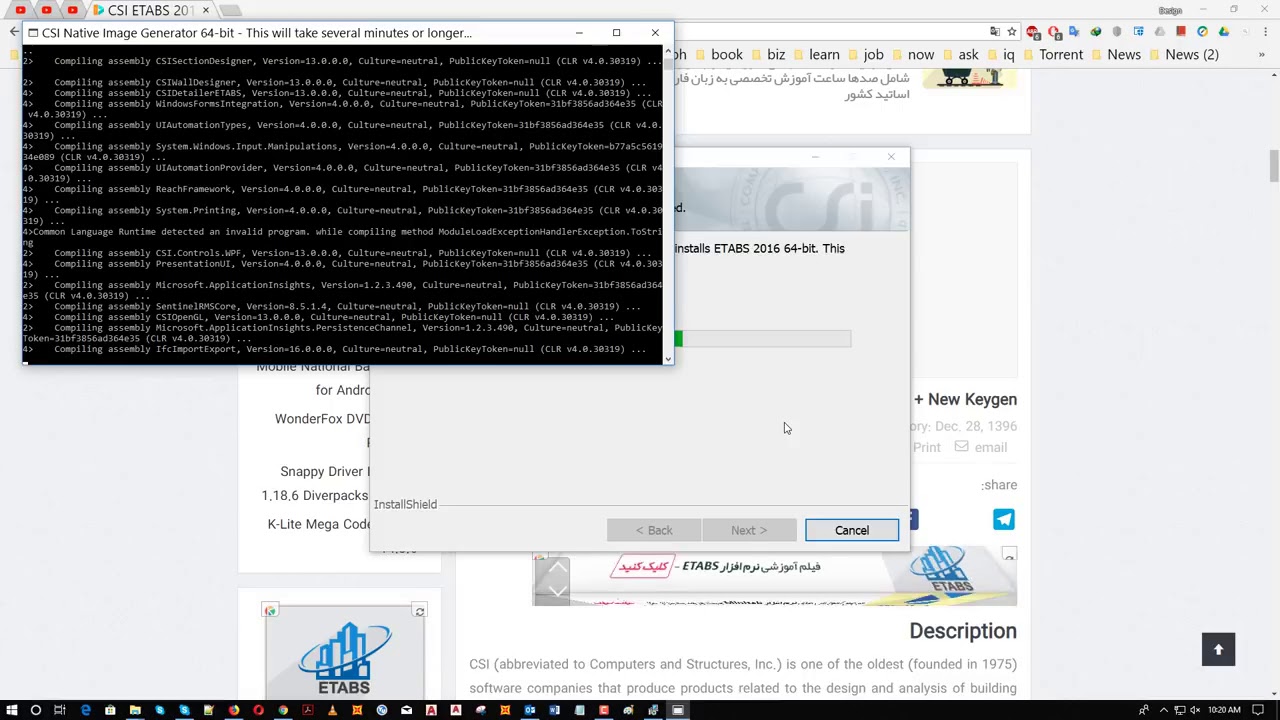Click the muted volume icon in the tray

click(1195, 710)
